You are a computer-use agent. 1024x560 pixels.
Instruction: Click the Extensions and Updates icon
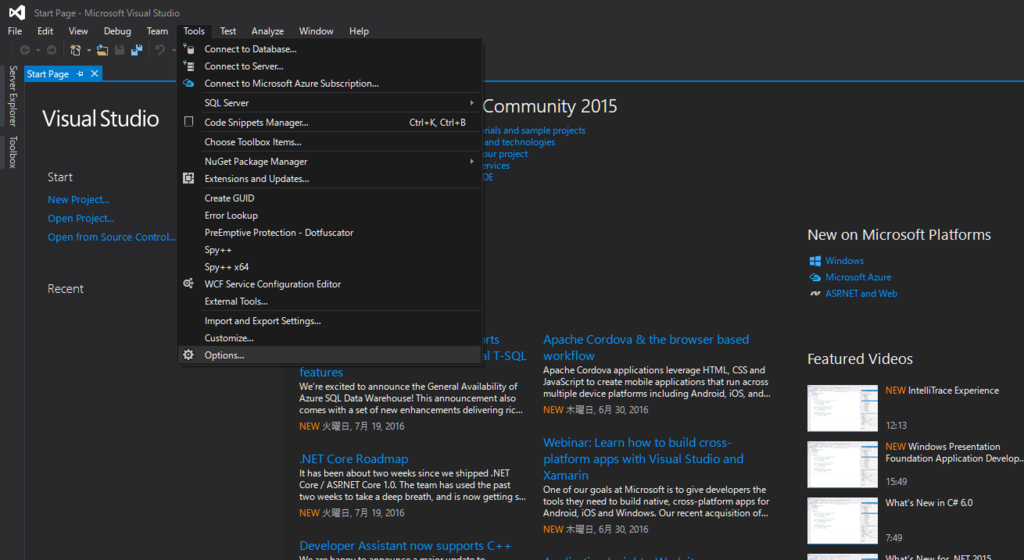[x=189, y=178]
